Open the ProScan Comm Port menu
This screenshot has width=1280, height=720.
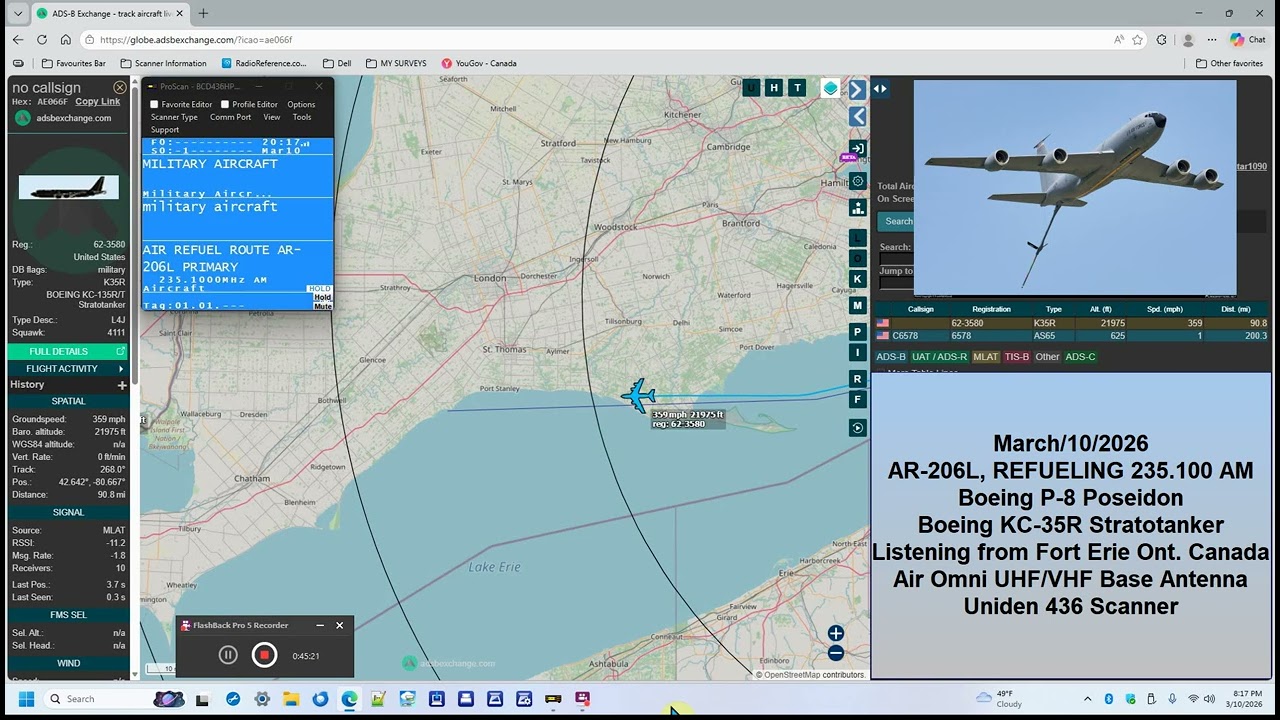coord(230,117)
